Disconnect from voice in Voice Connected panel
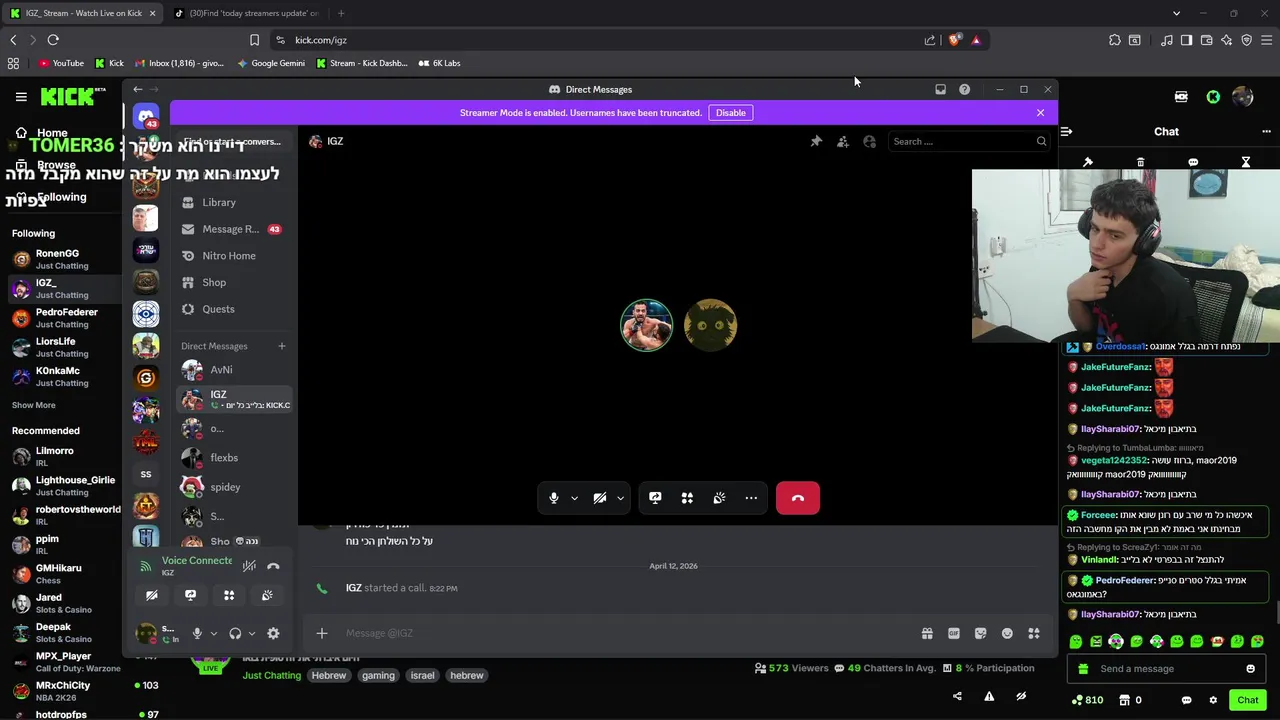The height and width of the screenshot is (720, 1280). tap(273, 566)
